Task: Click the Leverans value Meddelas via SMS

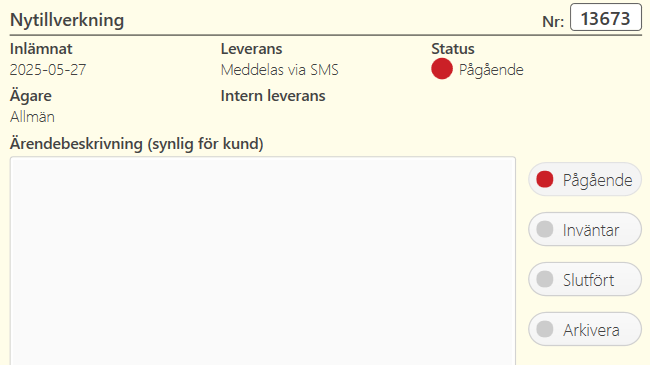Action: click(x=279, y=70)
